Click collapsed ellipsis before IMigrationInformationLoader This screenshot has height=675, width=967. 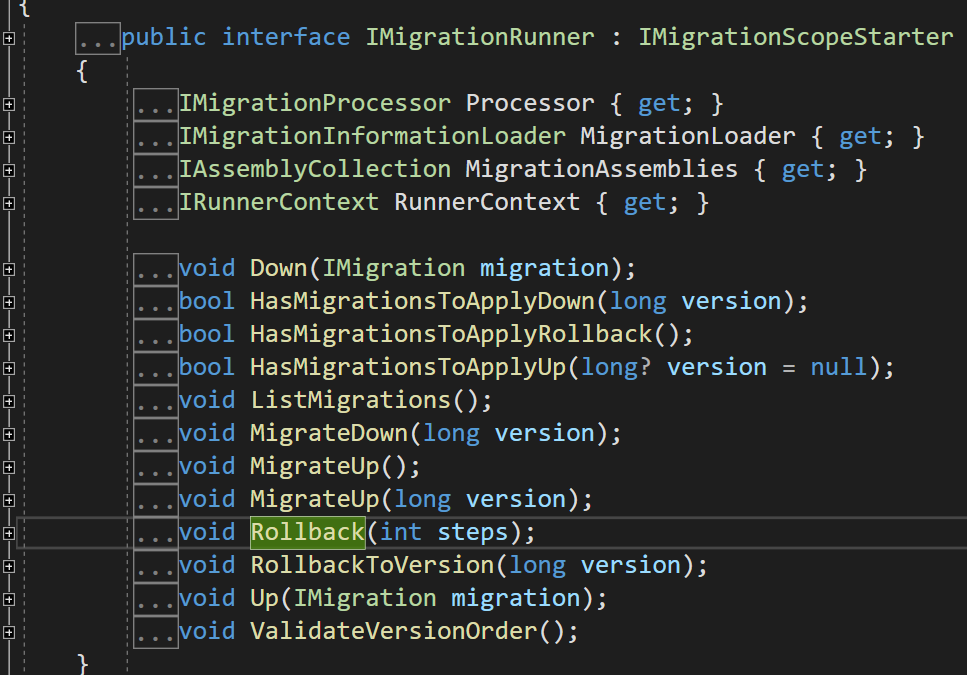pos(156,137)
